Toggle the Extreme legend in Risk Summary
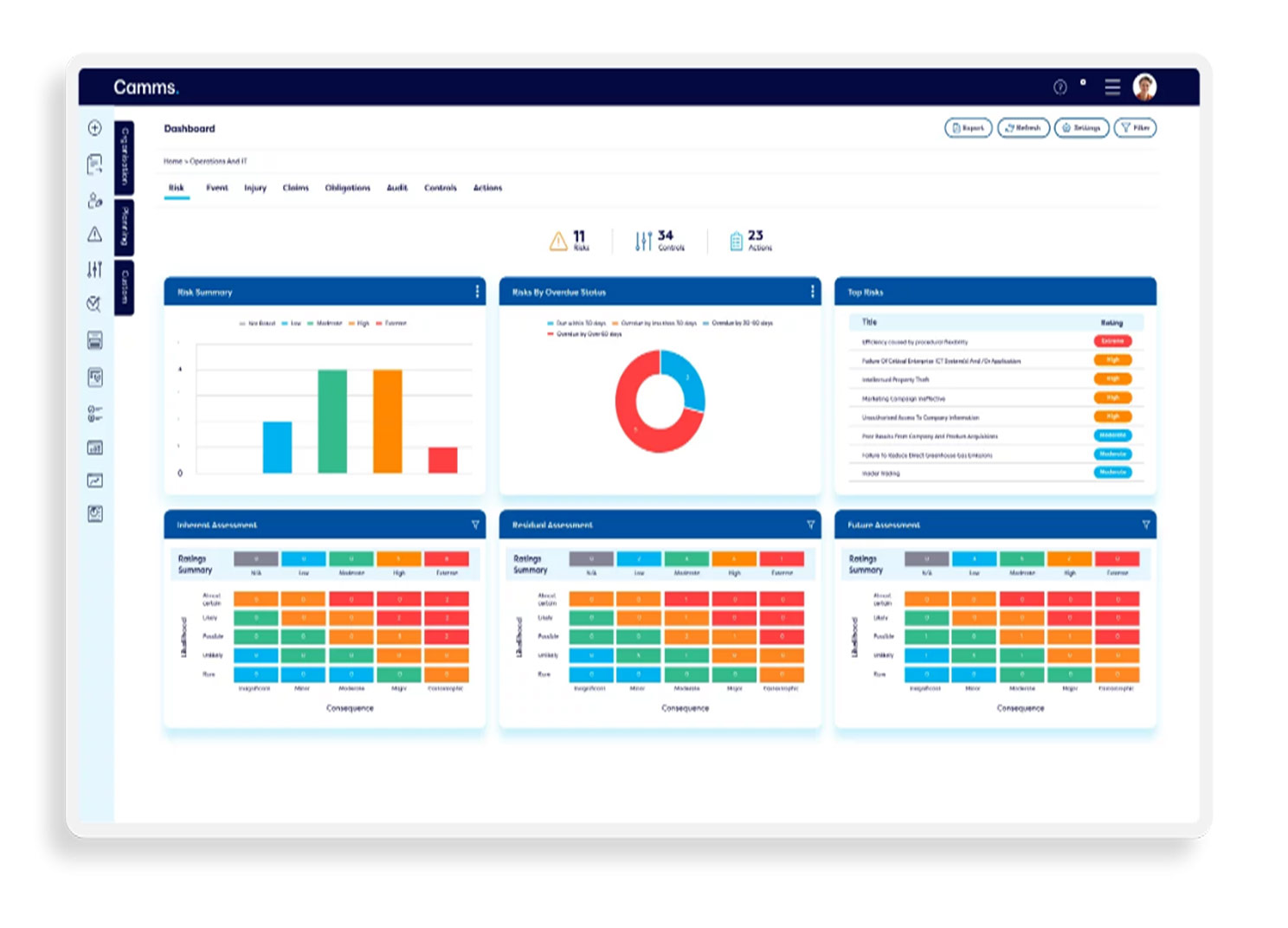Viewport: 1288px width, 928px height. click(391, 323)
